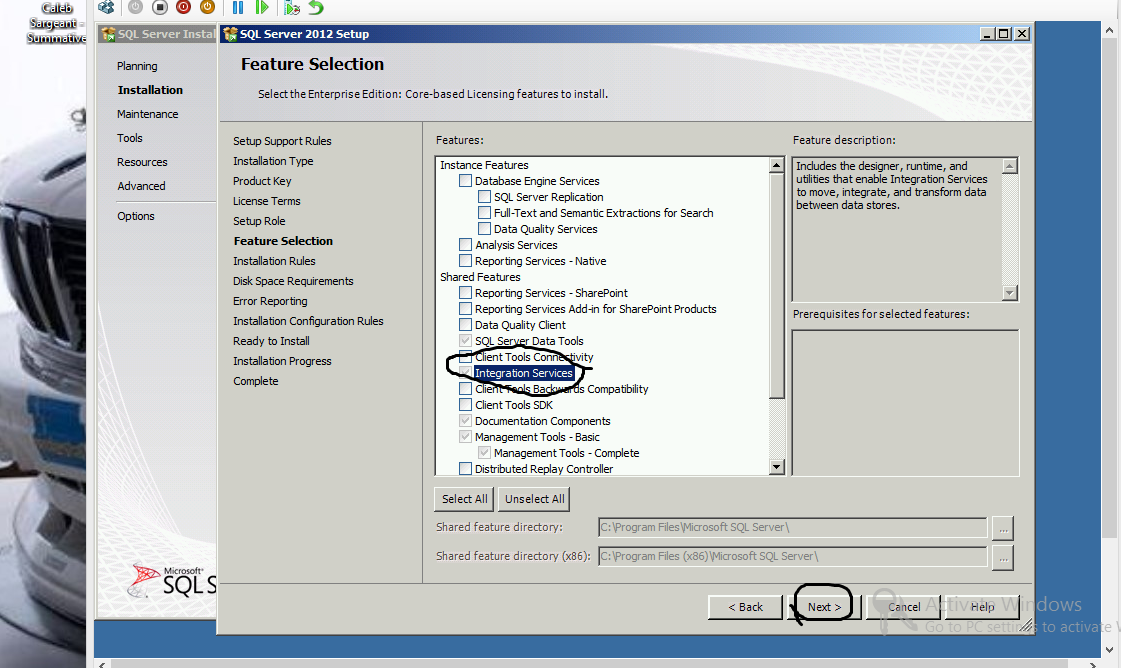The height and width of the screenshot is (668, 1121).
Task: Click the Cancel button
Action: [x=904, y=607]
